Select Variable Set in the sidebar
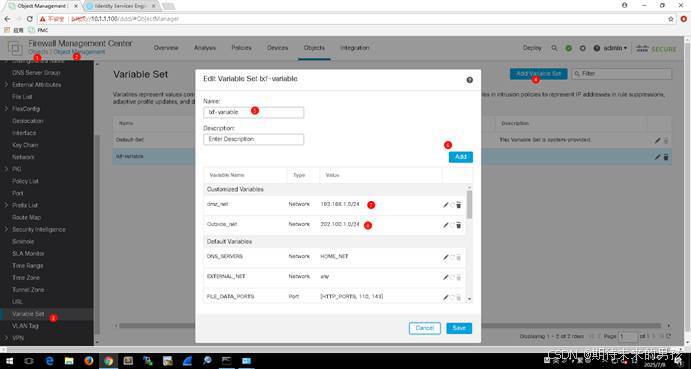 28,314
